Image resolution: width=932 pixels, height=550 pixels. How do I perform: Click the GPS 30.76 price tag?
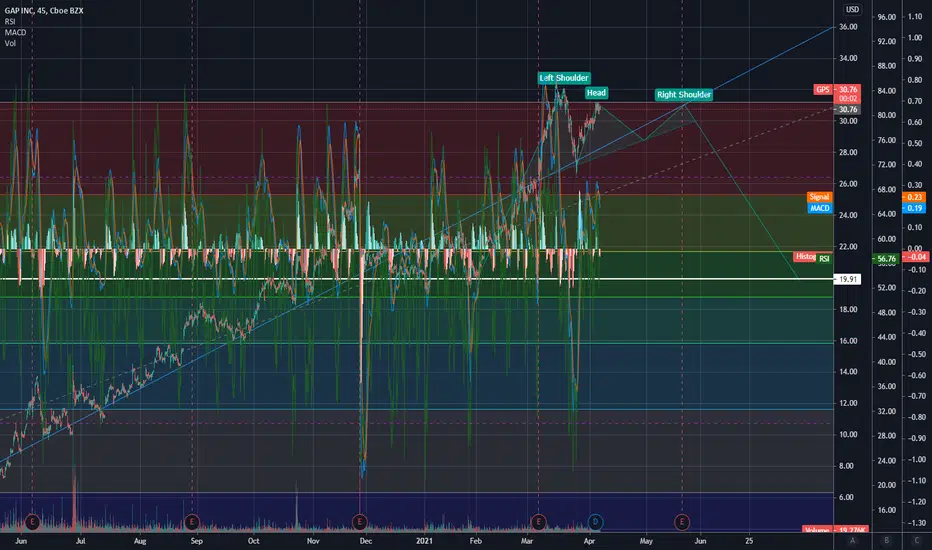[837, 90]
